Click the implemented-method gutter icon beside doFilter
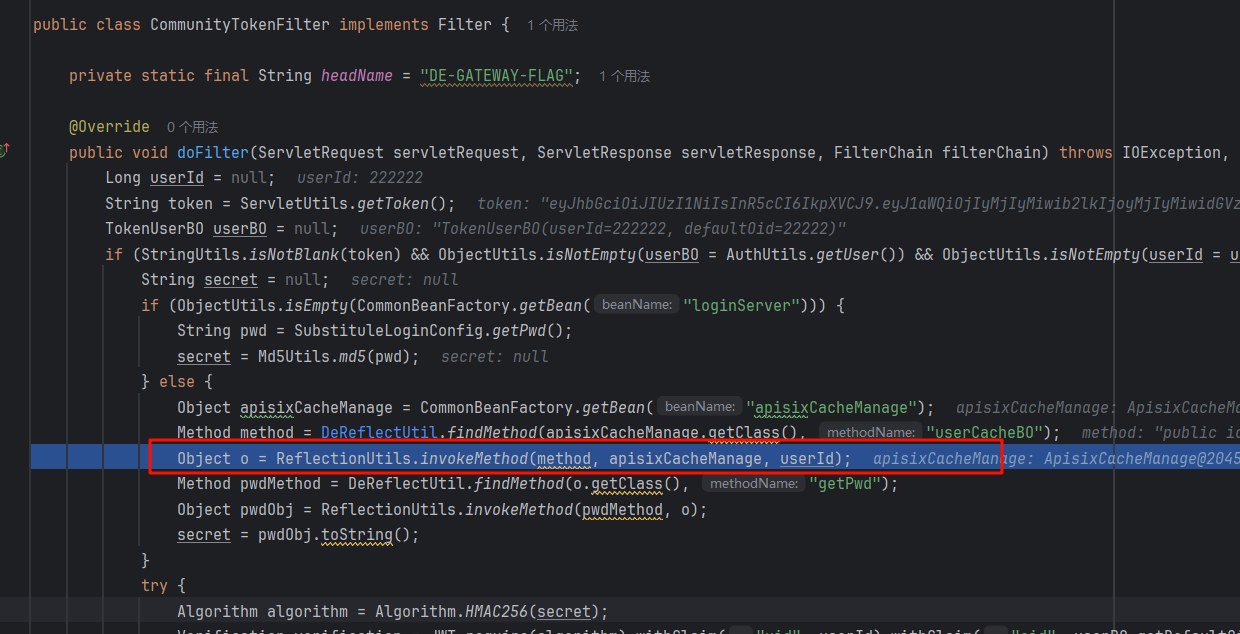Screen dimensions: 1240x634 pyautogui.click(x=5, y=151)
